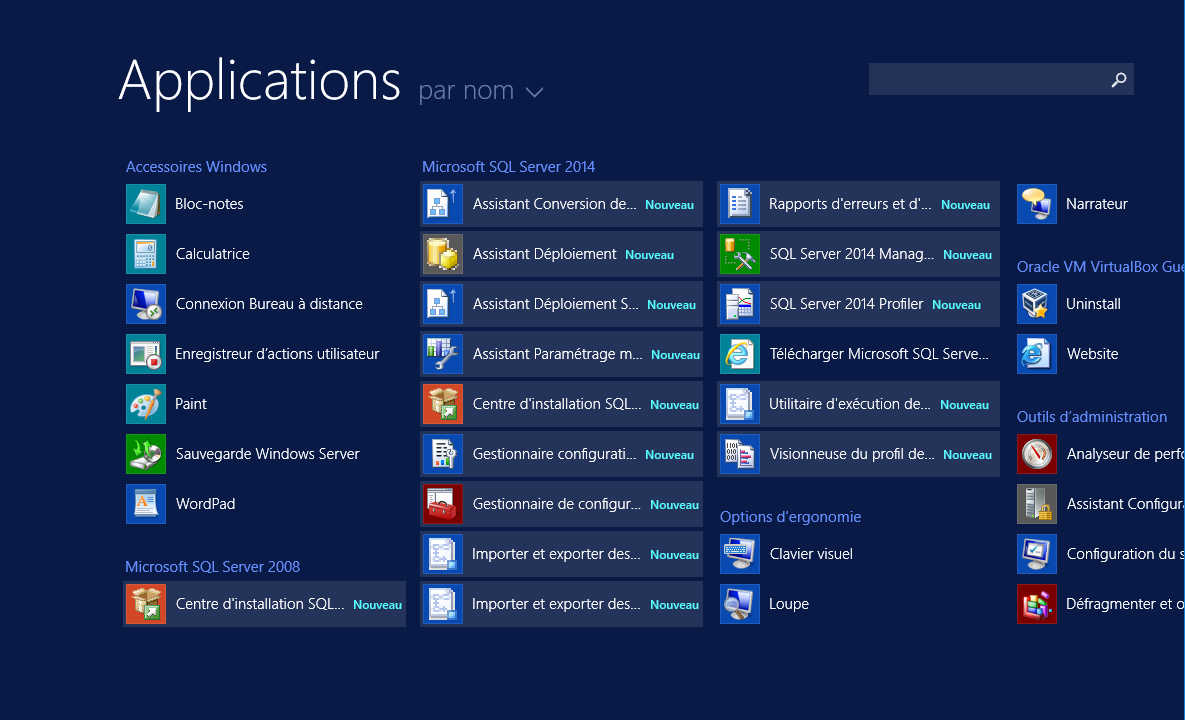
Task: Launch SQL Server 2014 Manag... icon
Action: click(x=740, y=254)
